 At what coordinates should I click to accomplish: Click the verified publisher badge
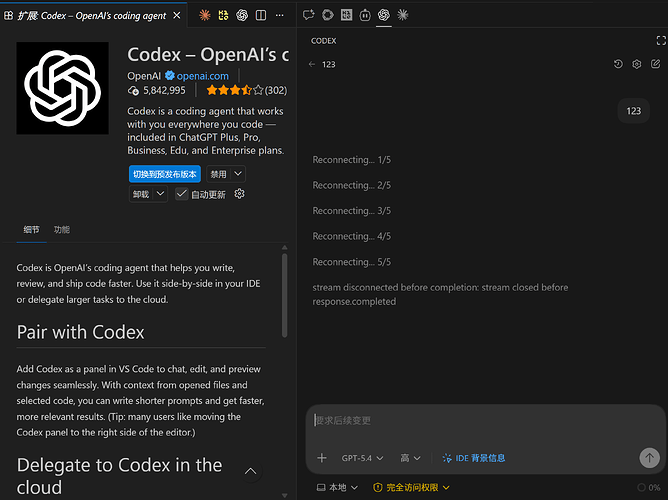170,76
